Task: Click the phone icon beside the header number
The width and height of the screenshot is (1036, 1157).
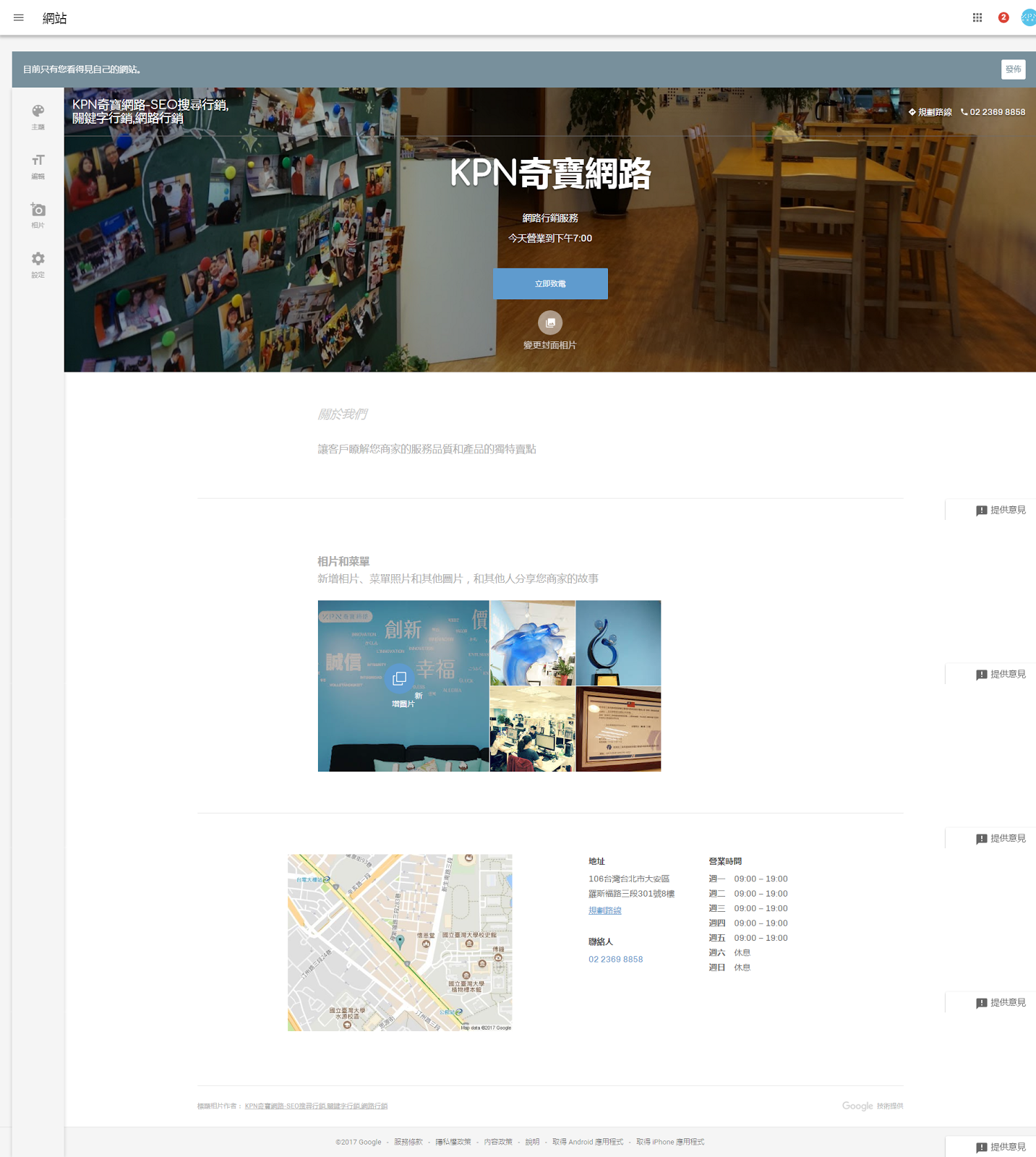Action: point(964,112)
